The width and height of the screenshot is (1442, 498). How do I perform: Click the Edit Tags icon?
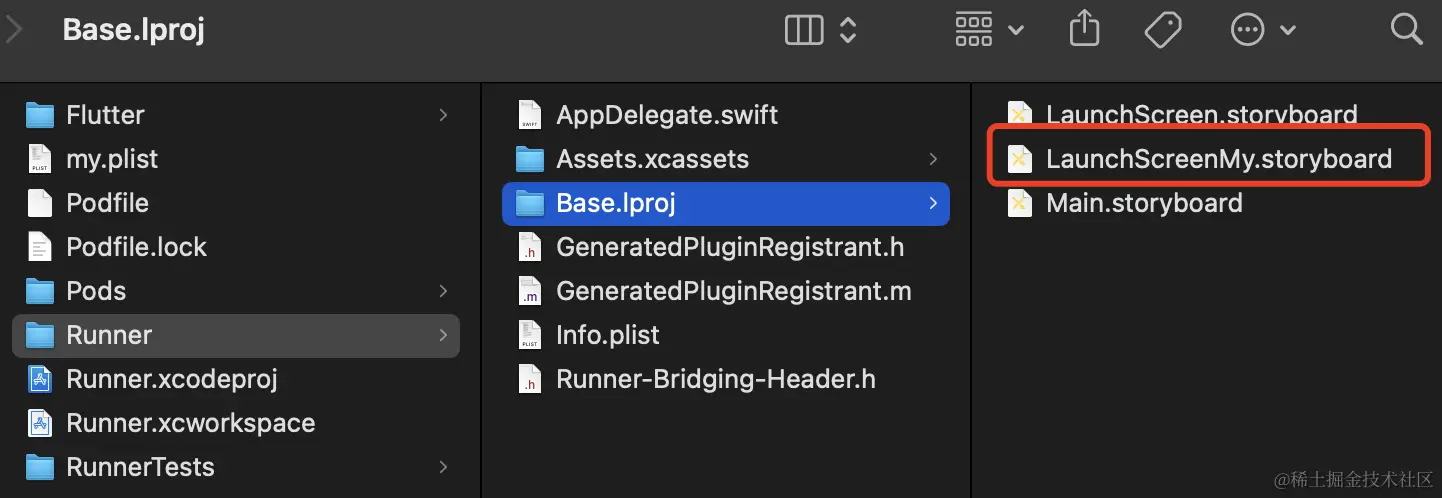tap(1163, 30)
